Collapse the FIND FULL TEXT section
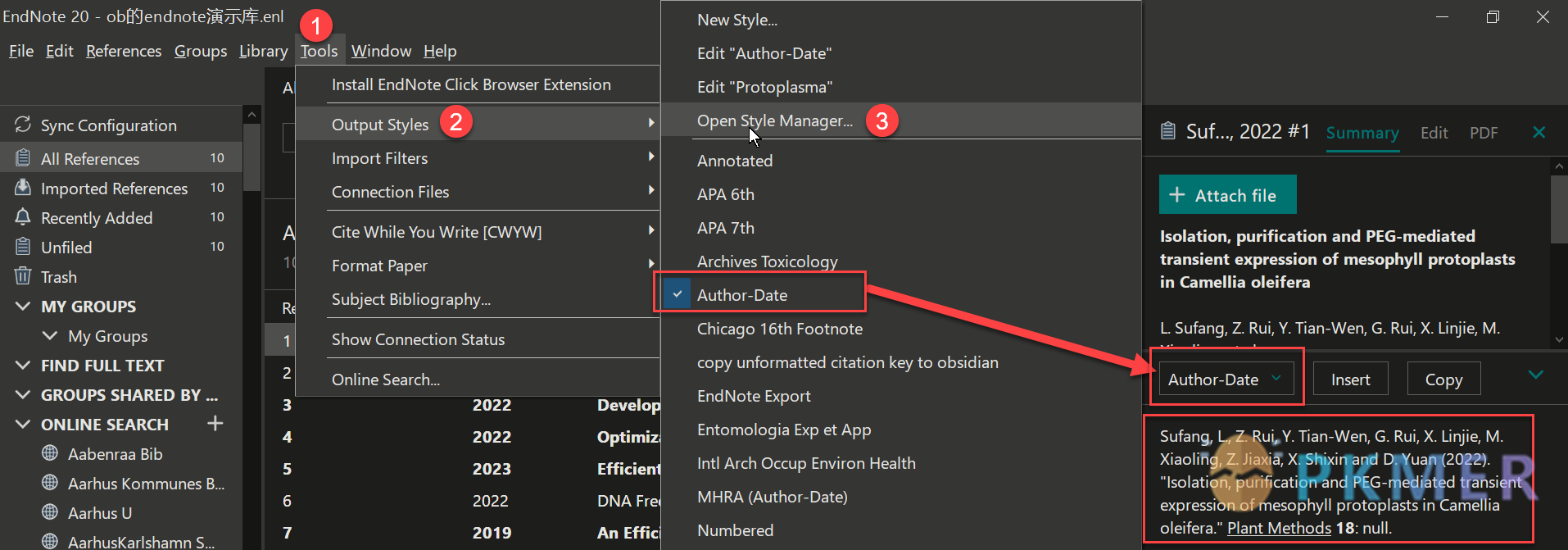This screenshot has height=550, width=1568. pyautogui.click(x=23, y=365)
